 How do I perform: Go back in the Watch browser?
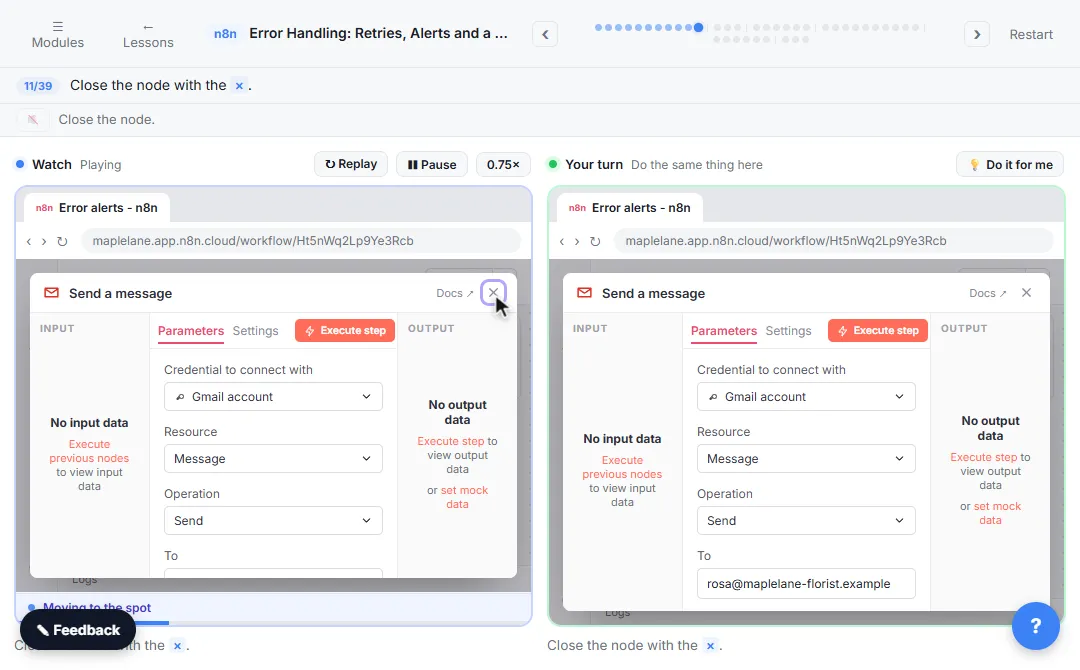pyautogui.click(x=28, y=241)
